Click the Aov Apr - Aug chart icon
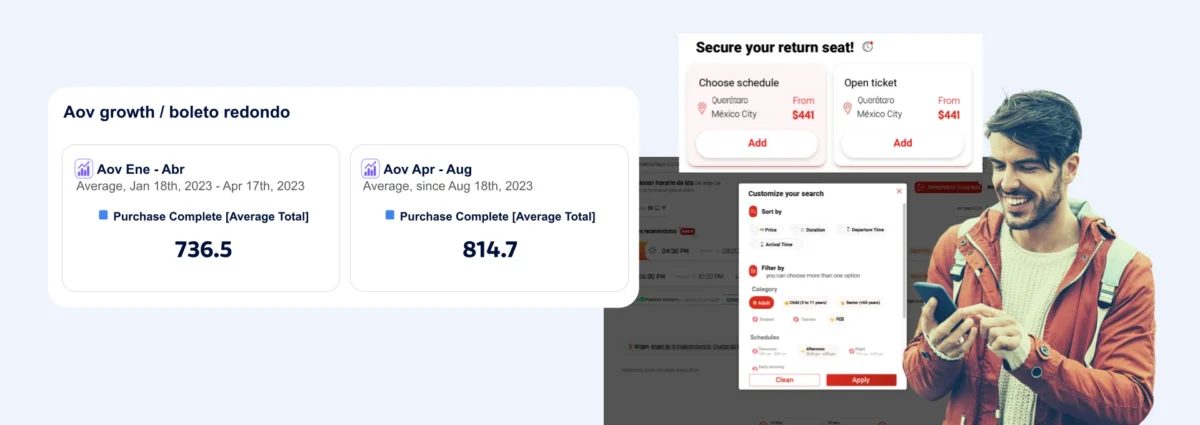 [370, 169]
